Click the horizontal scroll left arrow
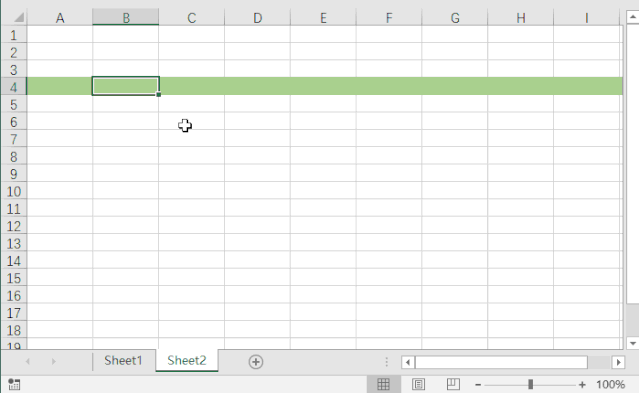 pyautogui.click(x=408, y=362)
